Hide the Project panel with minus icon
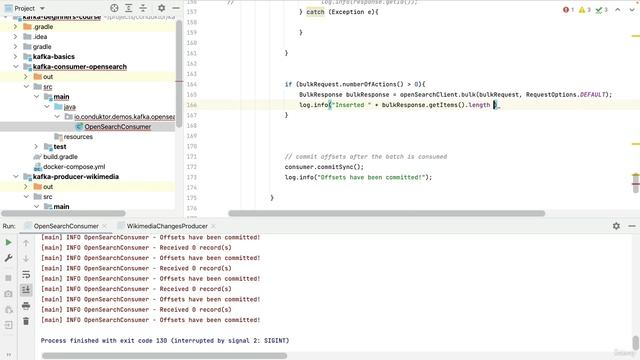 176,8
